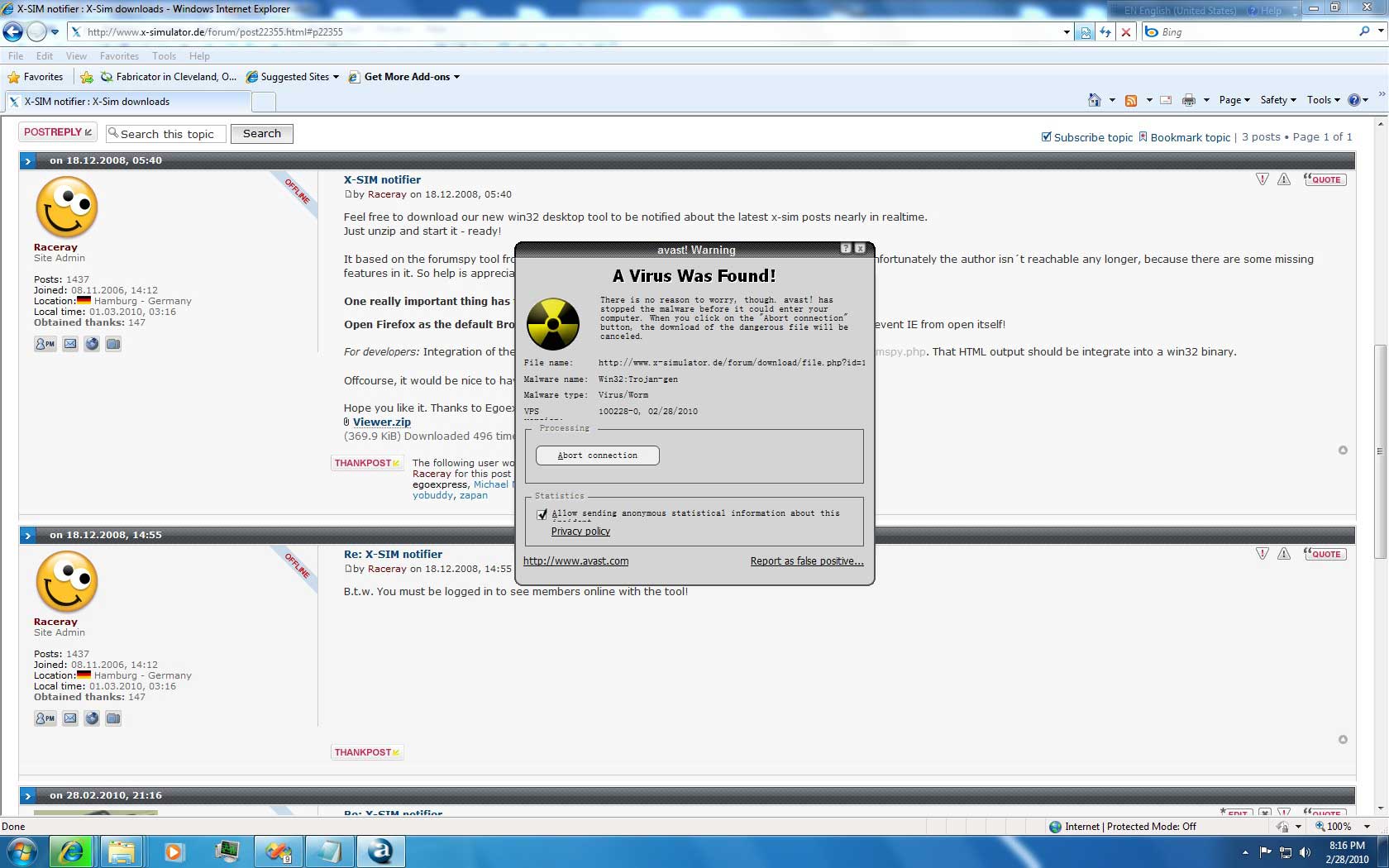Open Windows Explorer folder from taskbar
The image size is (1389, 868).
tap(122, 851)
